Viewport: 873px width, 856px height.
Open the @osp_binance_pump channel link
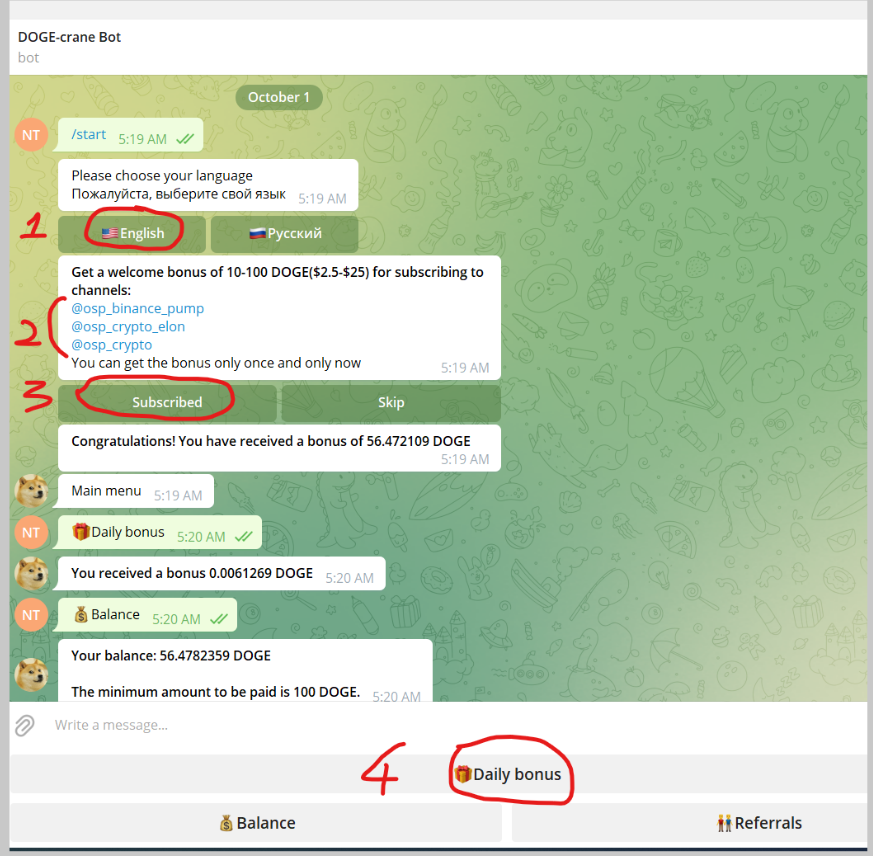(138, 308)
